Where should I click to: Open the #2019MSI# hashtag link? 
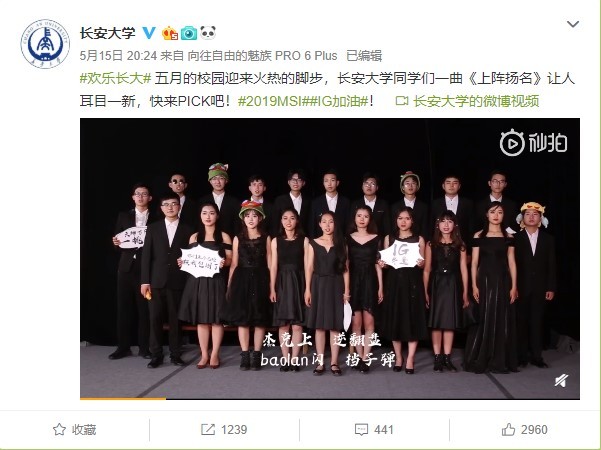tap(271, 101)
